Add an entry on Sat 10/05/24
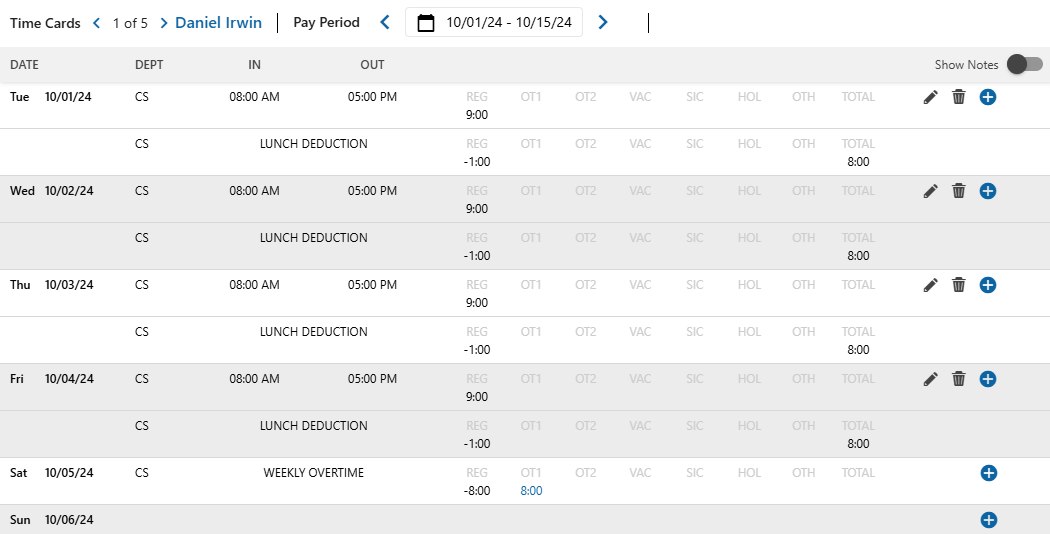1050x534 pixels. 989,473
